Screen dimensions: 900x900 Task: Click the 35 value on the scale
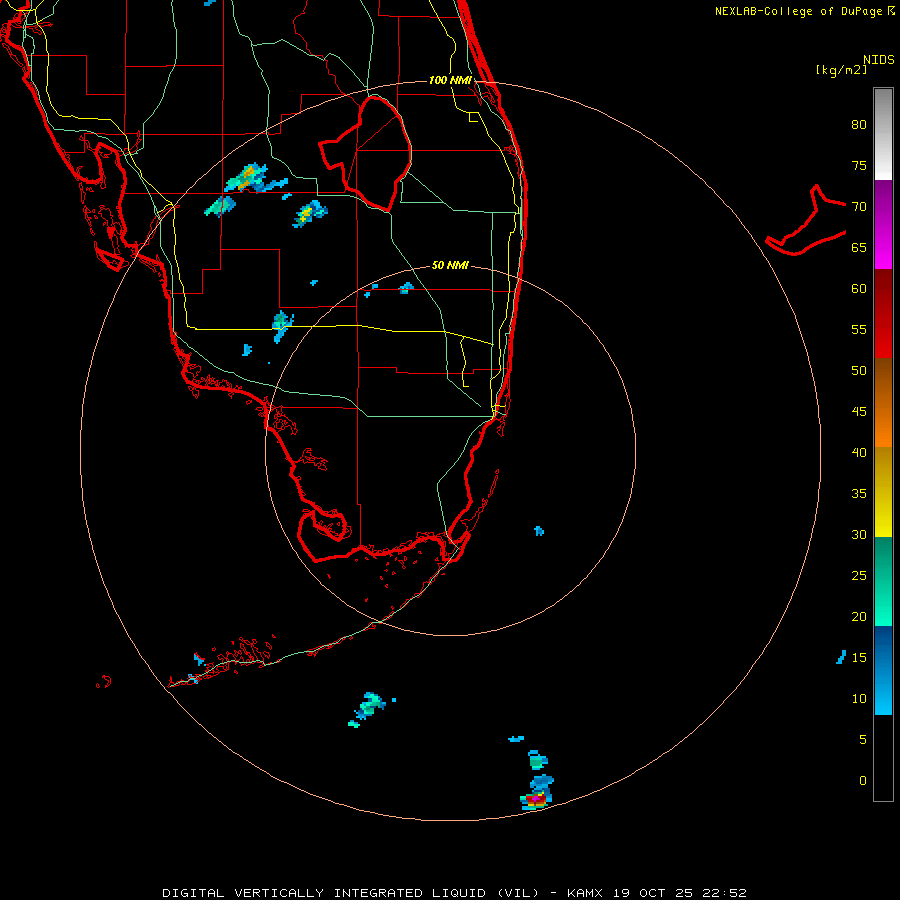point(859,494)
